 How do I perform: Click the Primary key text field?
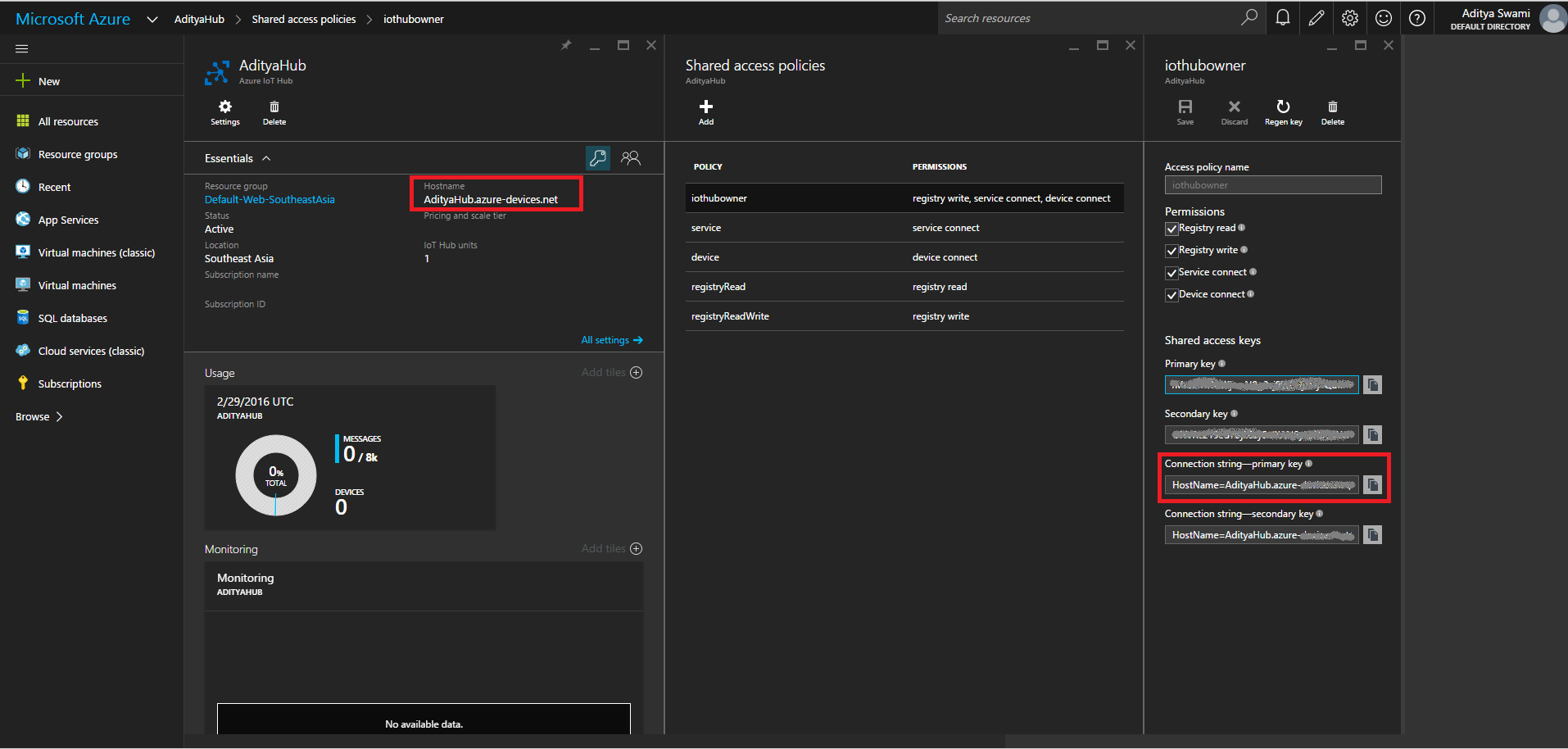click(x=1262, y=384)
